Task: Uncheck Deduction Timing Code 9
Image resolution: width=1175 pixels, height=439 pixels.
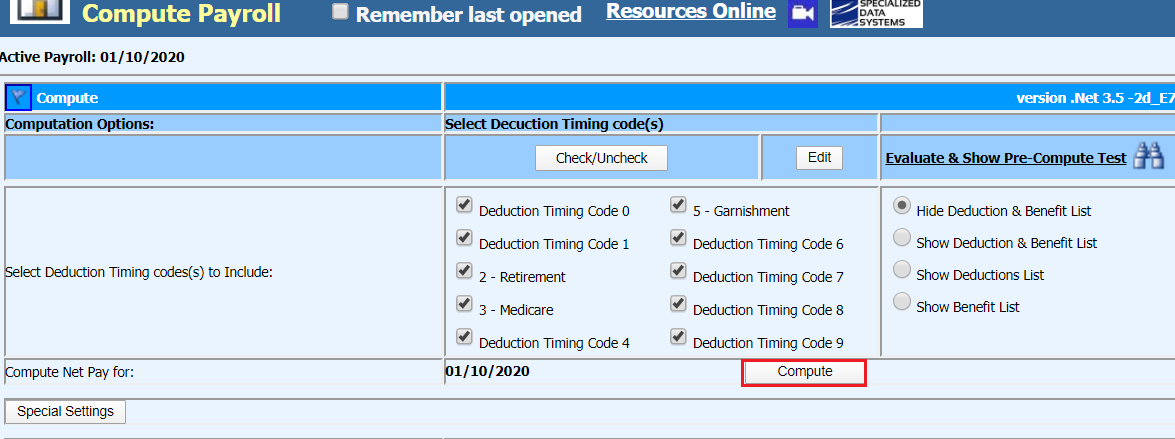Action: point(678,337)
